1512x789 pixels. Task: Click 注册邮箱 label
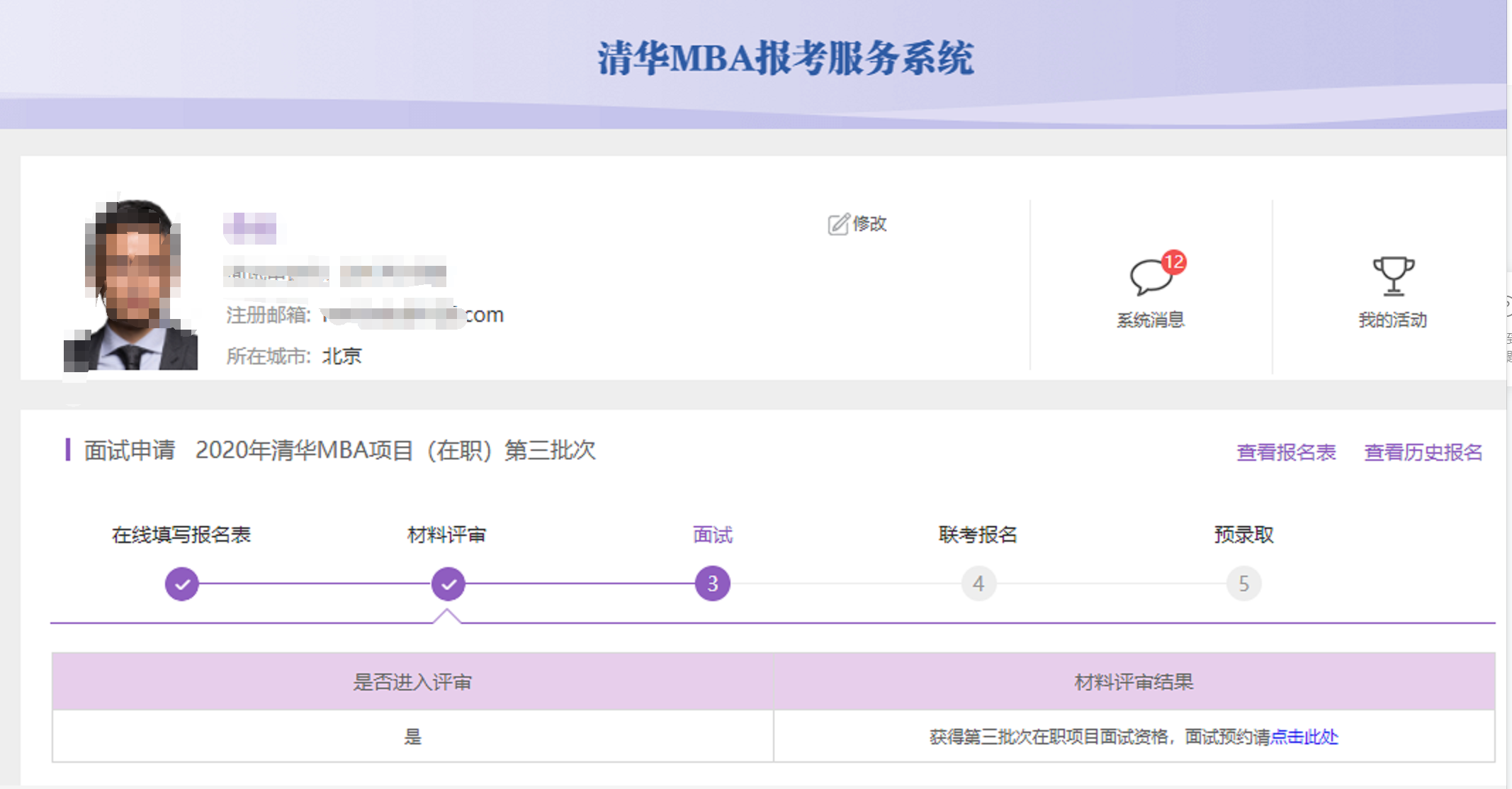(269, 315)
